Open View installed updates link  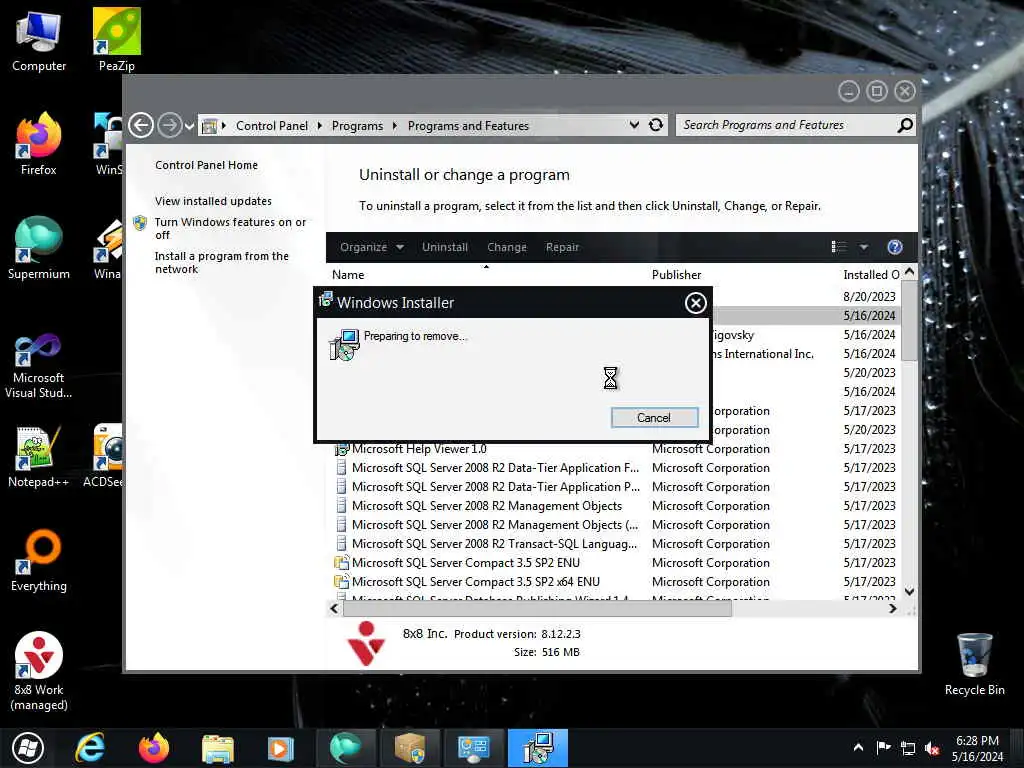[x=213, y=201]
